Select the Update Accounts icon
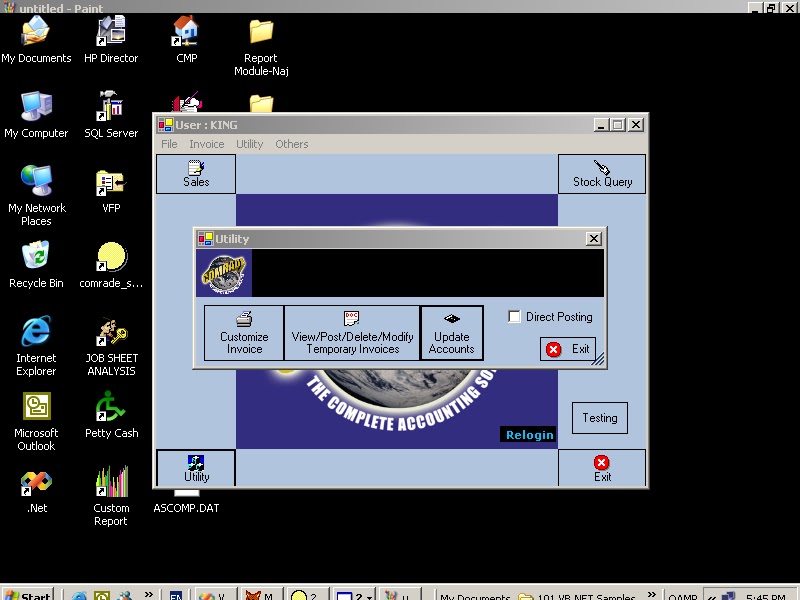This screenshot has height=600, width=800. point(451,332)
